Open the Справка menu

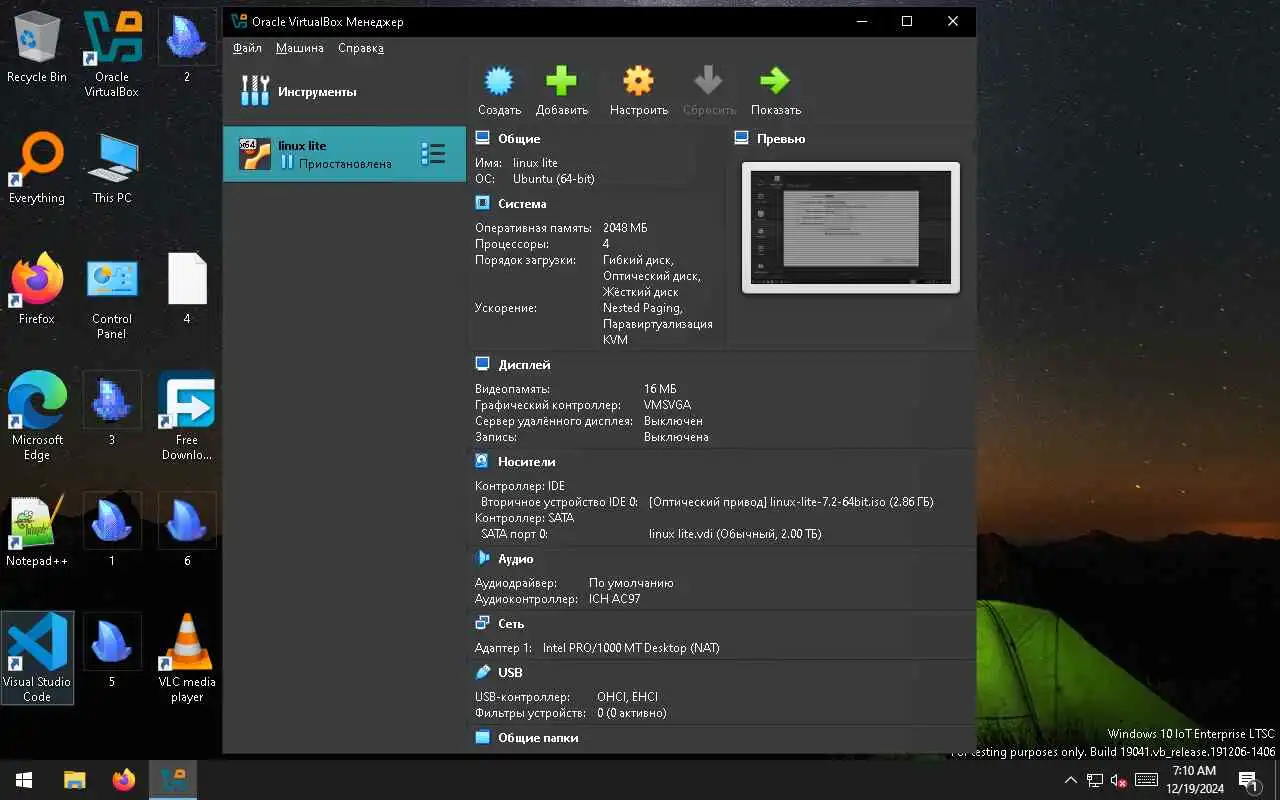(x=361, y=48)
